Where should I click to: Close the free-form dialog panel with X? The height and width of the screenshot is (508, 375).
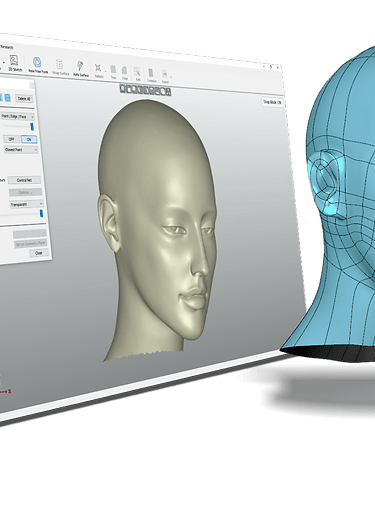32,85
